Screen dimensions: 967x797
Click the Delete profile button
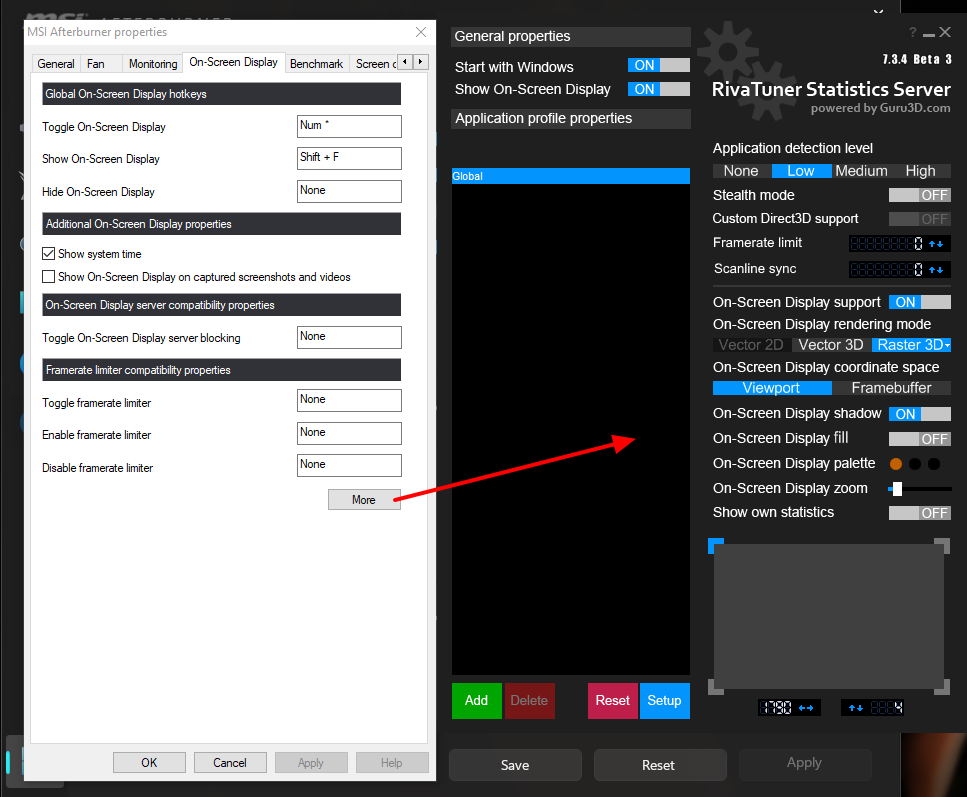tap(530, 701)
